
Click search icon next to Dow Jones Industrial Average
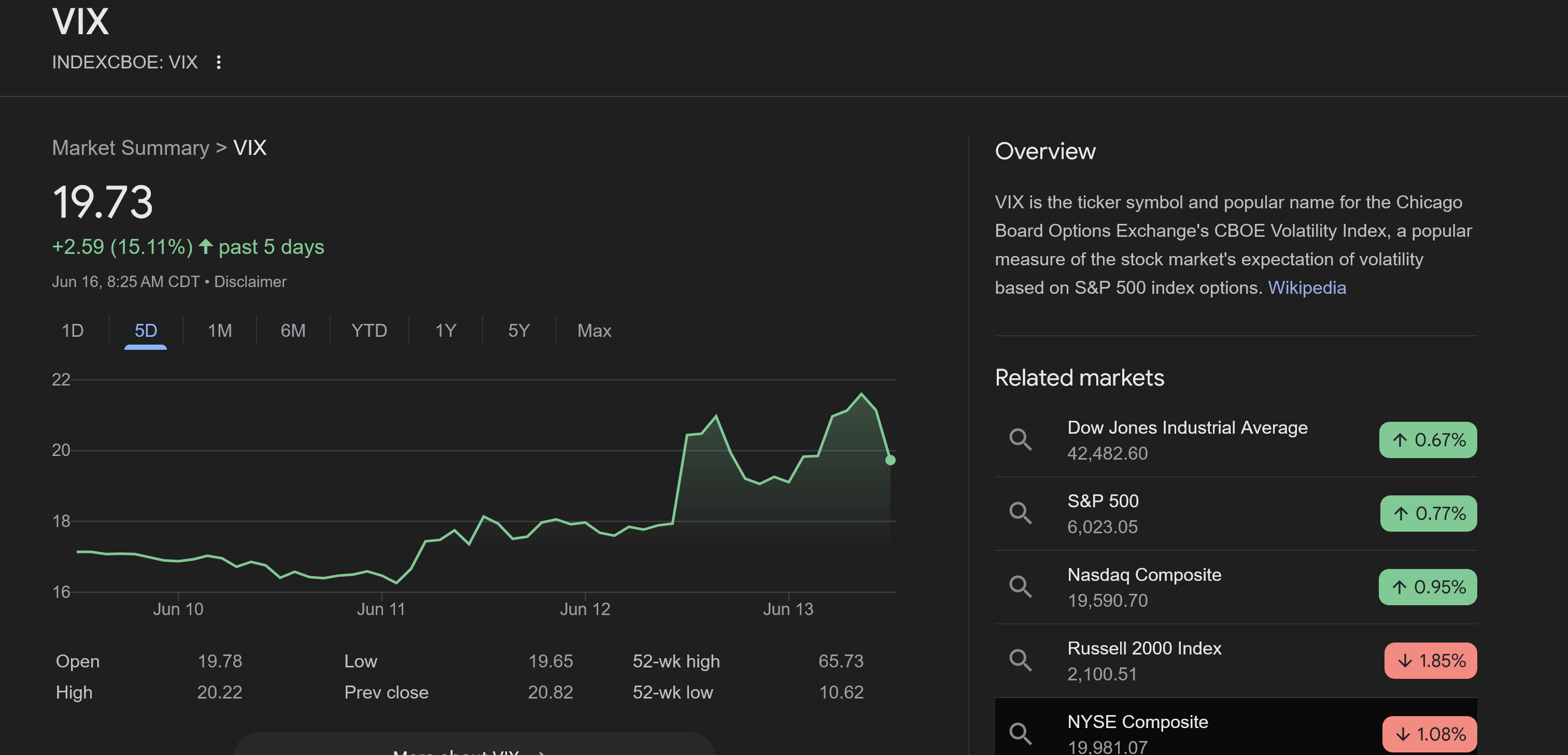pos(1020,439)
